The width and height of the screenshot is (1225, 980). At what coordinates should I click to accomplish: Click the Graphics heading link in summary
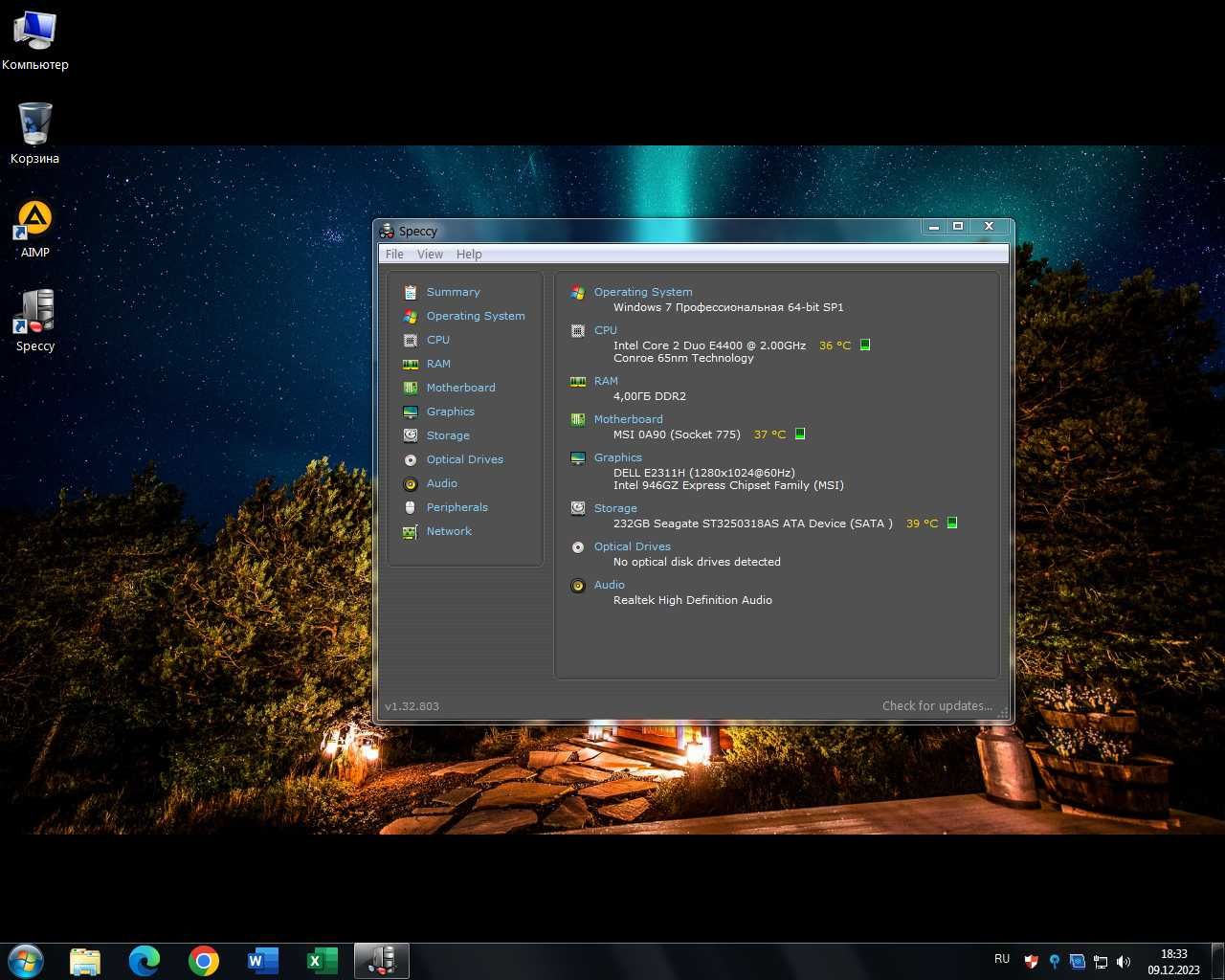pos(617,457)
